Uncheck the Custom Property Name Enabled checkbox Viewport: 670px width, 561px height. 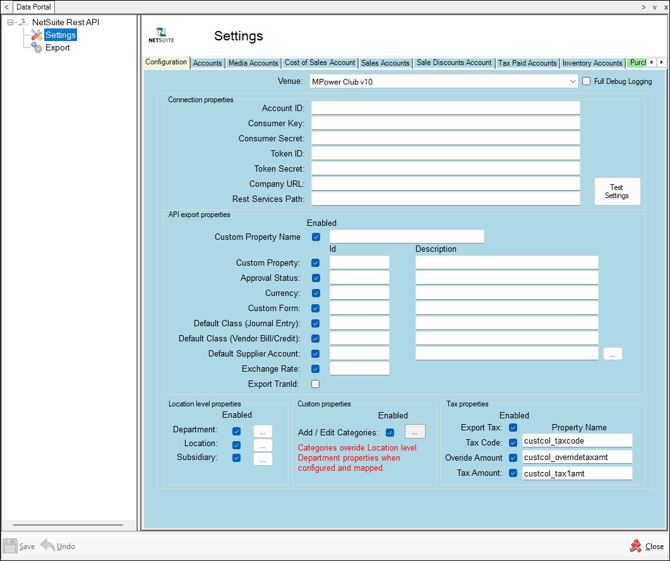pos(316,237)
